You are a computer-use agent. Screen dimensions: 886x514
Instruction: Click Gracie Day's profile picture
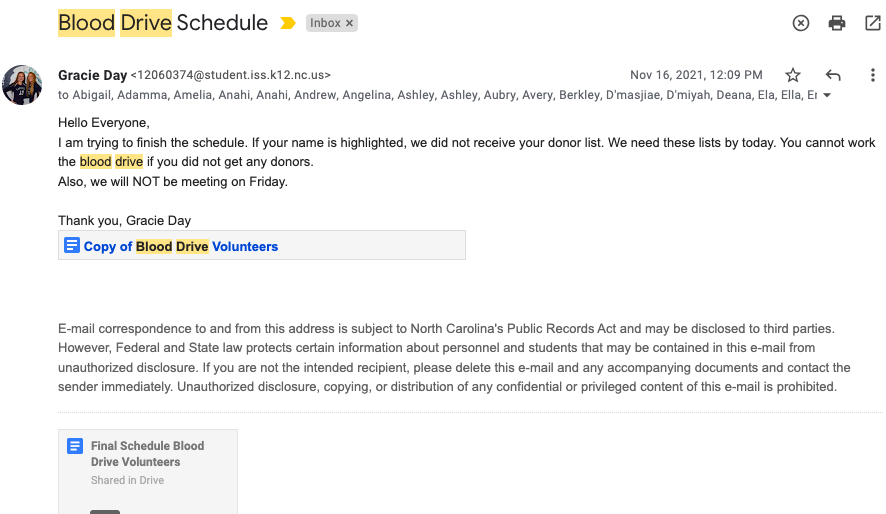(23, 85)
